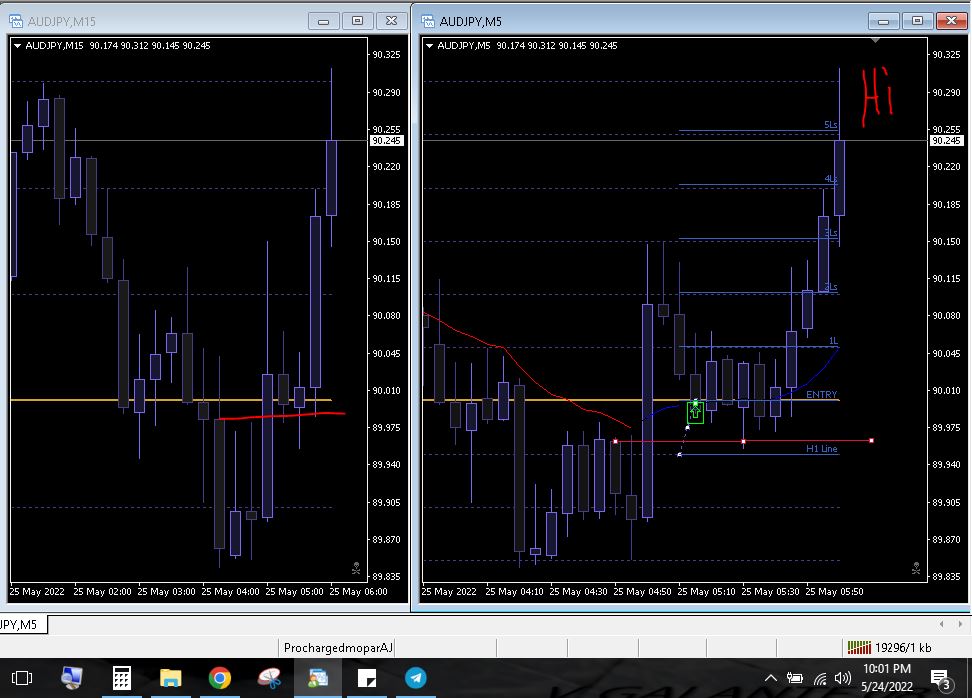Select the AUDJPY,M5 chart tab
The image size is (972, 698).
click(20, 625)
